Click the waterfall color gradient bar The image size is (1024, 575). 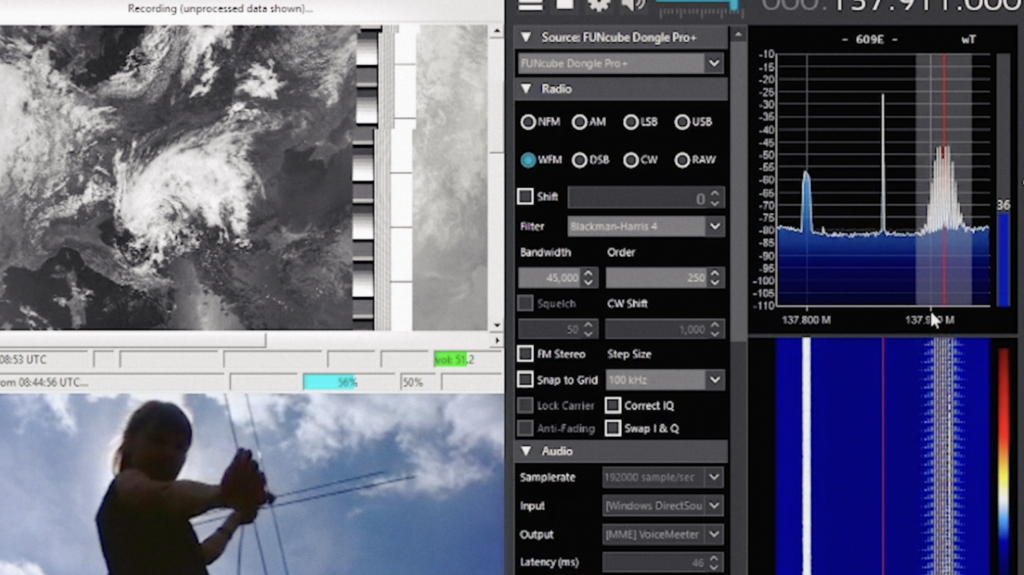coord(1004,457)
